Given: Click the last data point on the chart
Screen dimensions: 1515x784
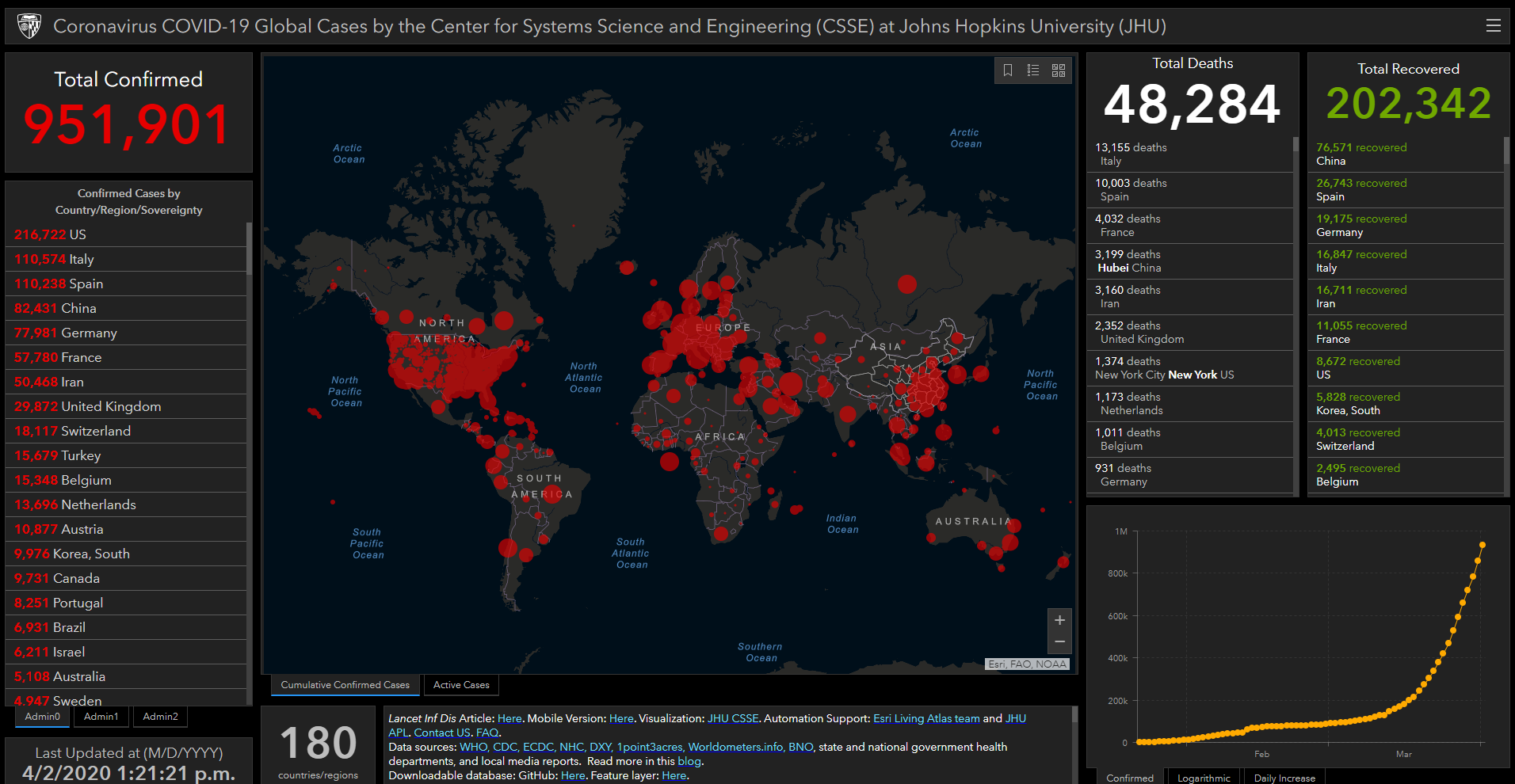Looking at the screenshot, I should click(x=1482, y=545).
